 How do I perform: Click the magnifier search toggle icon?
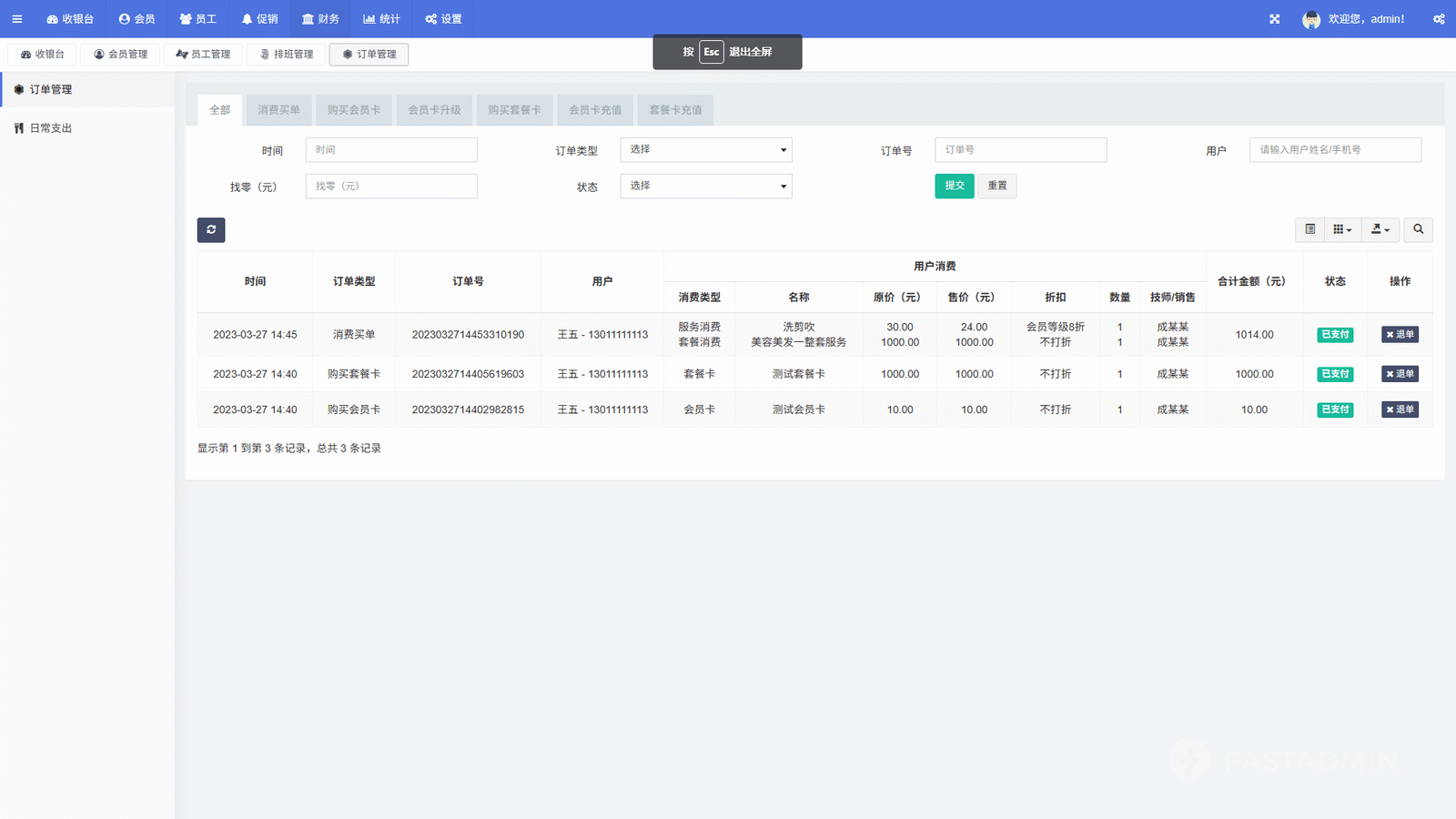click(1418, 229)
